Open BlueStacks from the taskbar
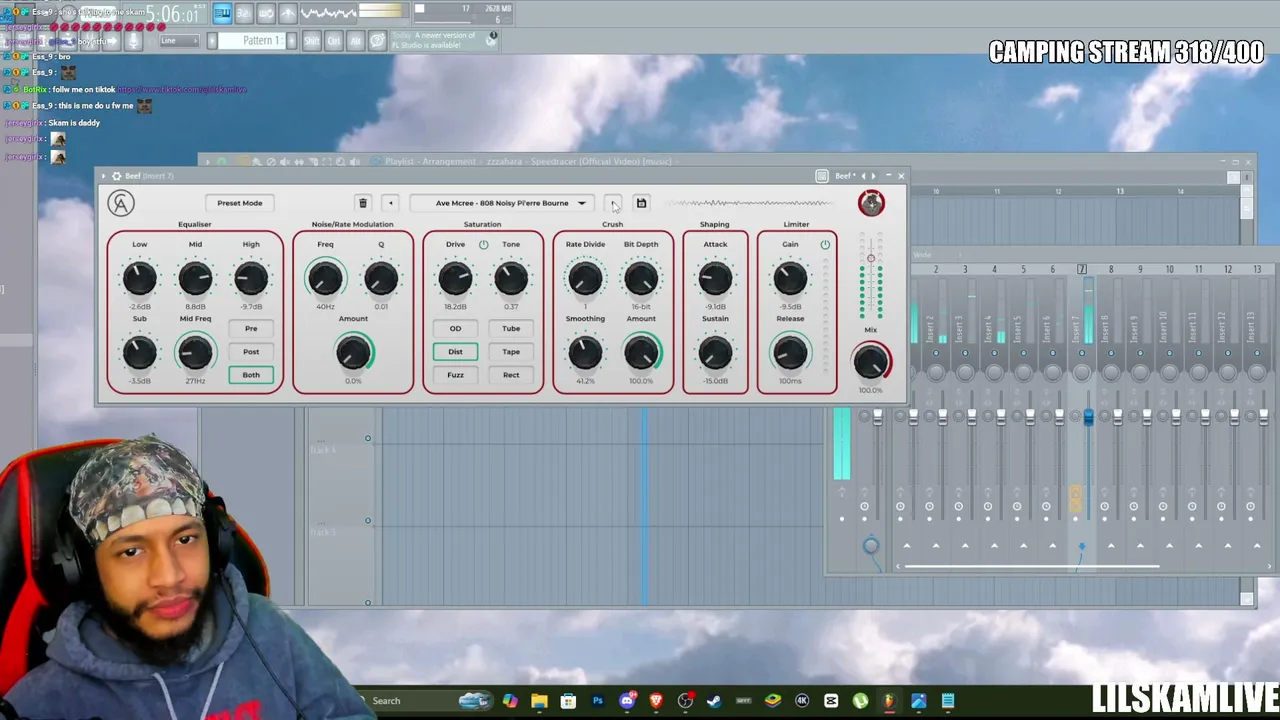This screenshot has width=1280, height=720. point(773,701)
